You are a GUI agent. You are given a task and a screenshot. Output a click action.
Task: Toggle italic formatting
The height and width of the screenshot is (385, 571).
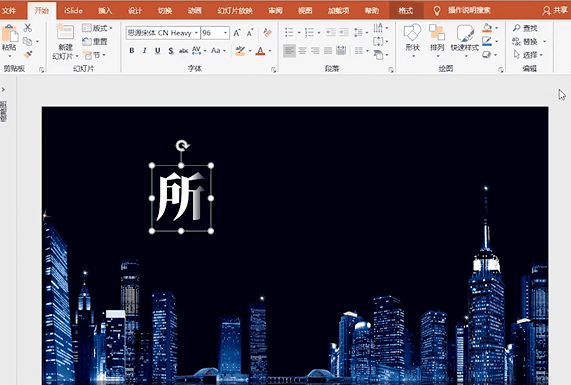[x=145, y=51]
